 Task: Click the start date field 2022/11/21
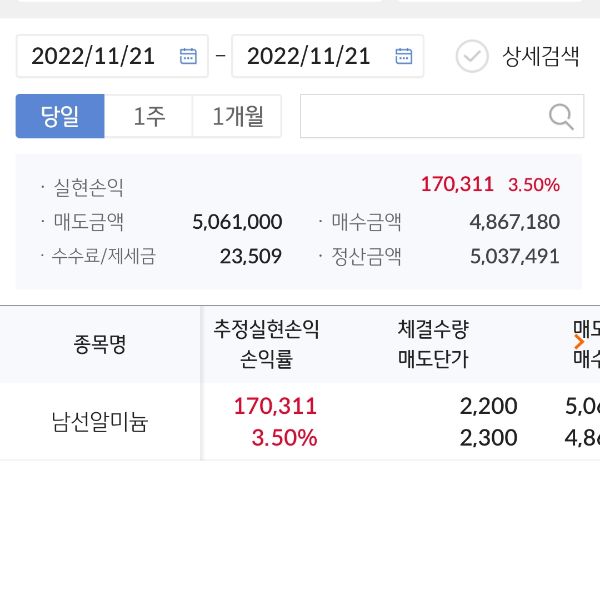pyautogui.click(x=94, y=56)
